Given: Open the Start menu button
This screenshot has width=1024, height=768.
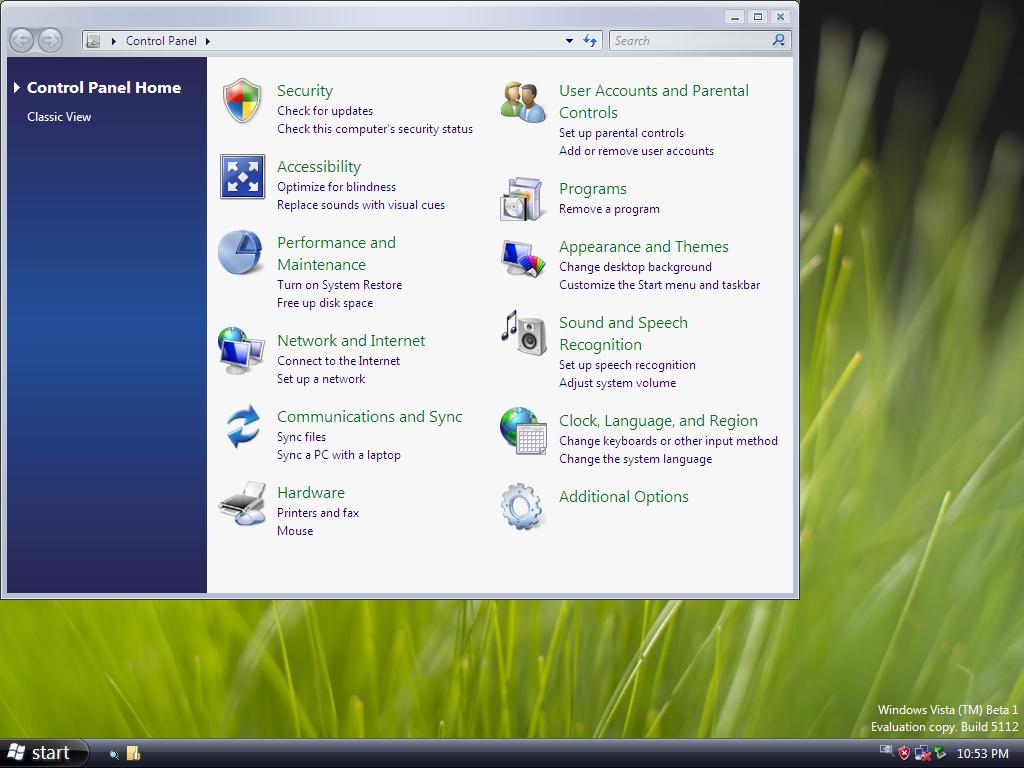Looking at the screenshot, I should pos(44,753).
